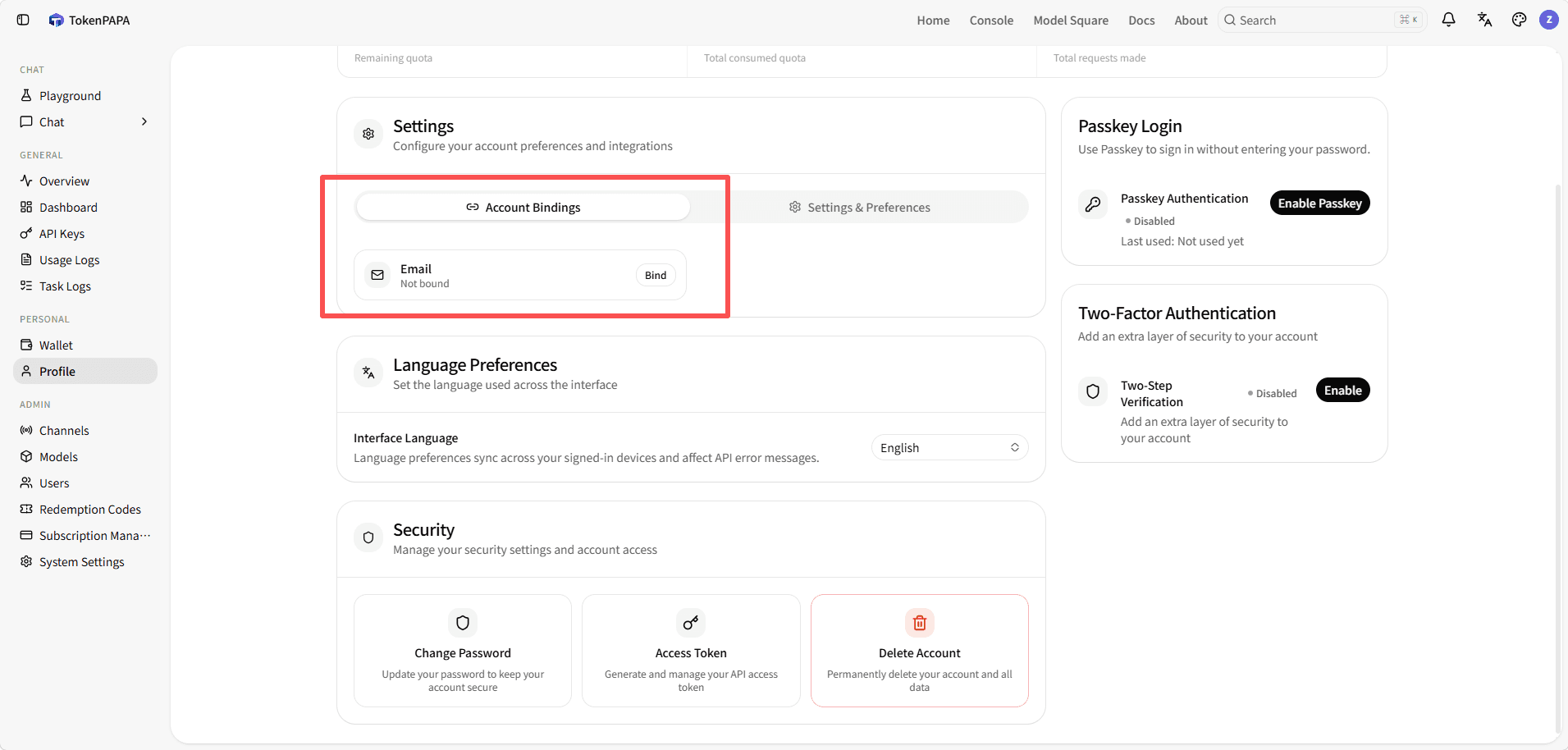The height and width of the screenshot is (750, 1568).
Task: Click the Security shield icon in the card header
Action: coord(368,537)
